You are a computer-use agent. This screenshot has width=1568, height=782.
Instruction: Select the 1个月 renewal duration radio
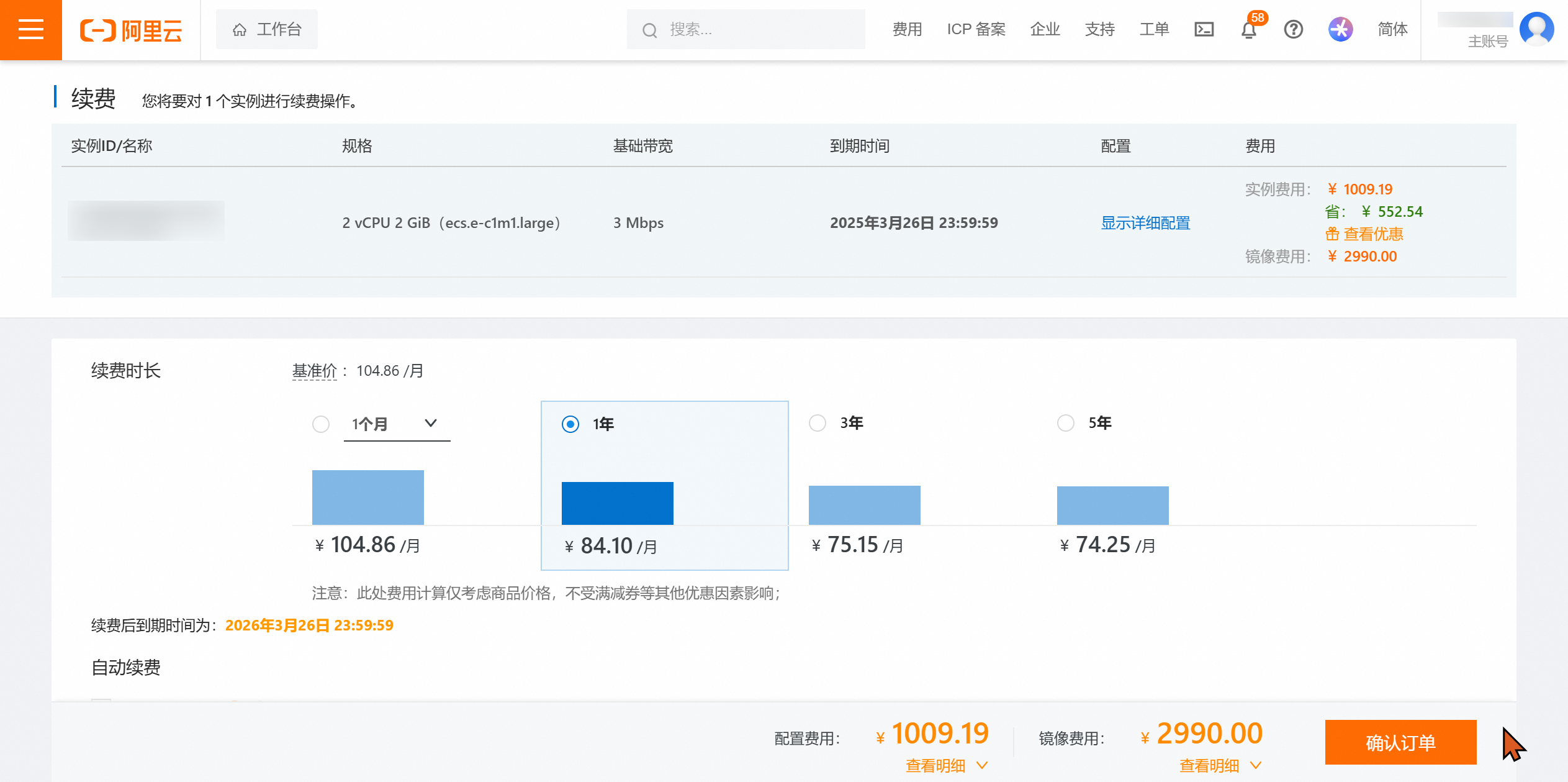[321, 424]
